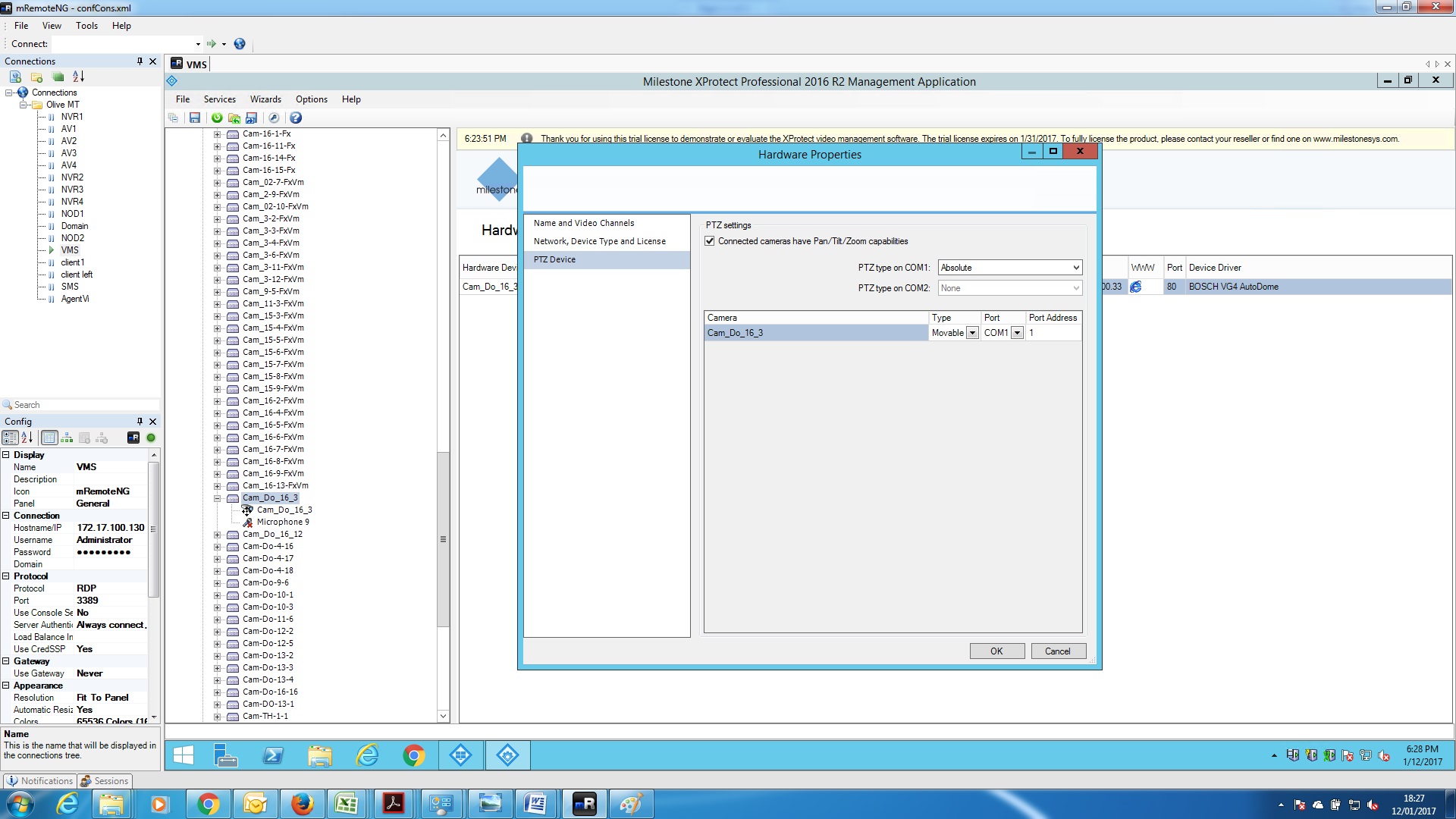This screenshot has width=1456, height=819.
Task: Click the green host status icon in Config
Action: pyautogui.click(x=151, y=438)
